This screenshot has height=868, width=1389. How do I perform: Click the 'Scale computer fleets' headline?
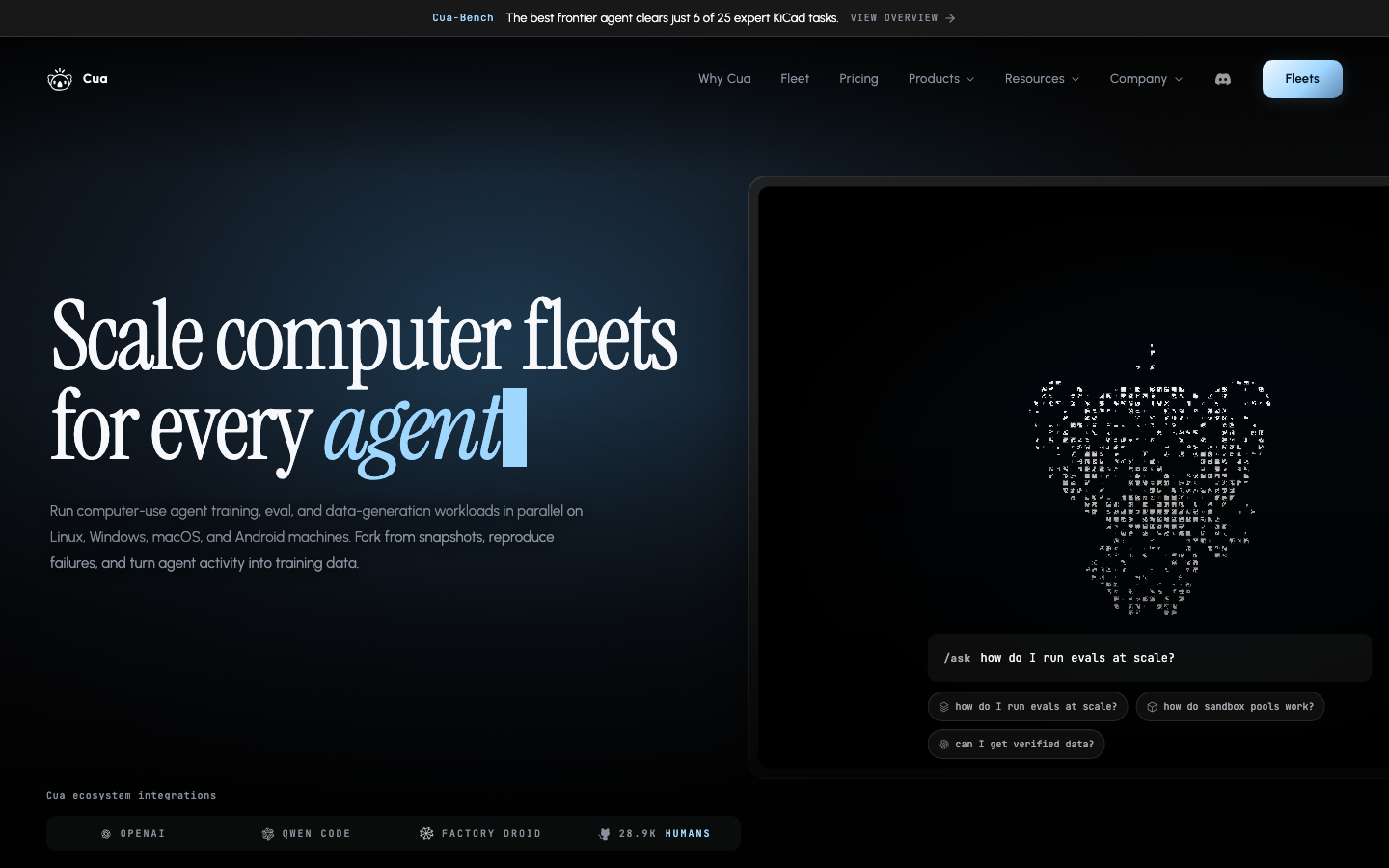(364, 336)
